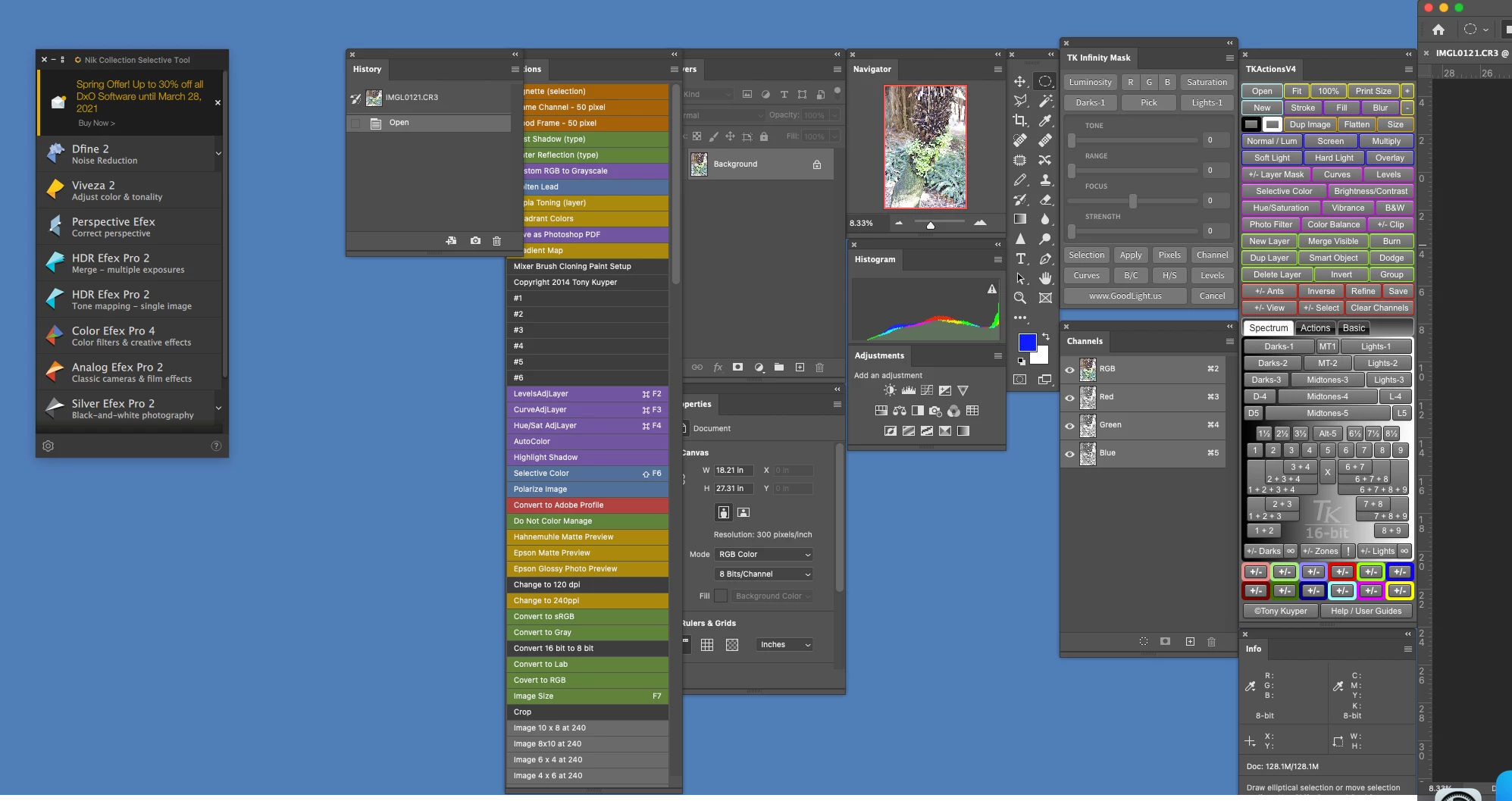Screen dimensions: 1512x801
Task: Open the RGB Color mode dropdown
Action: click(x=764, y=555)
